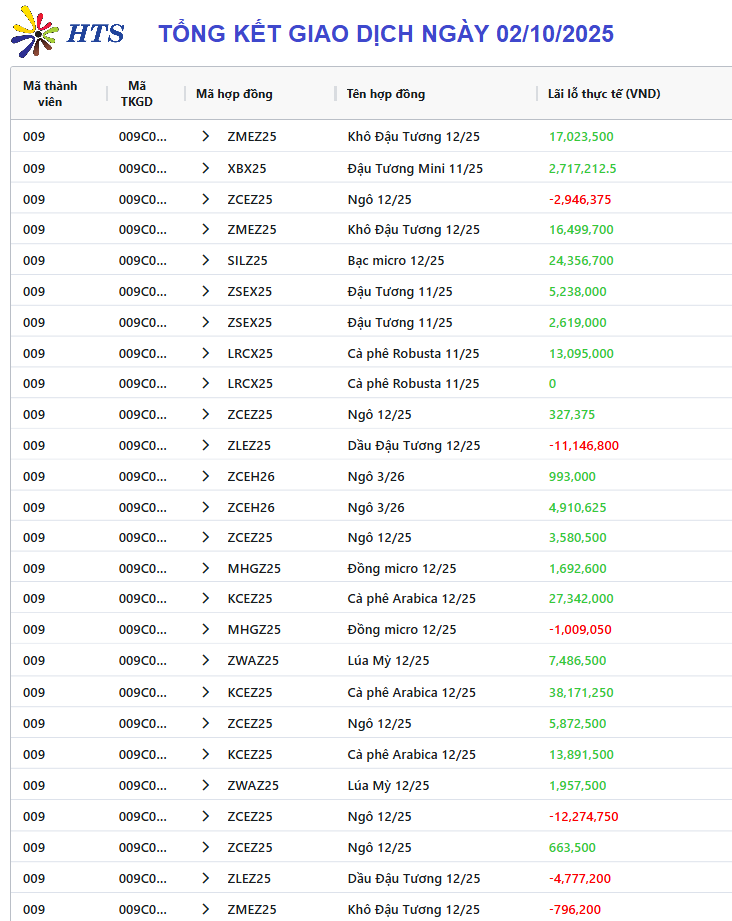Image resolution: width=732 pixels, height=921 pixels.
Task: Sort by Lãi lỗ thực tế (VND) header
Action: [604, 94]
